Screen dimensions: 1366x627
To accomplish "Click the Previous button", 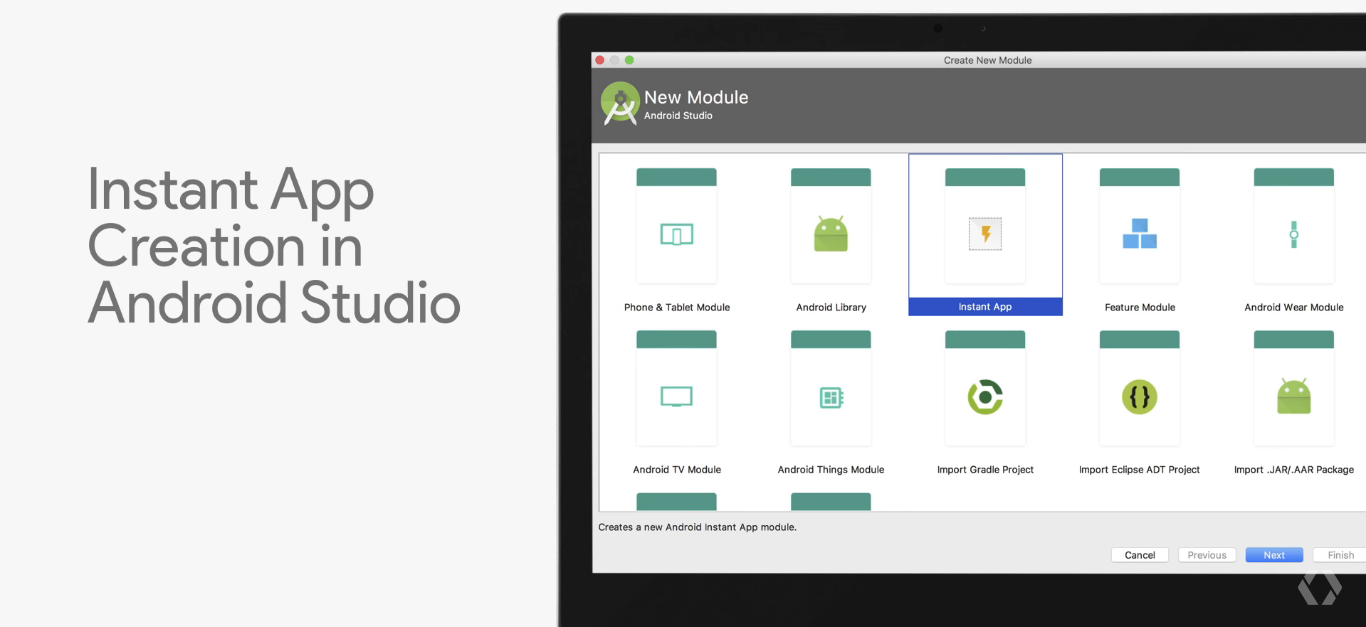I will [x=1207, y=555].
